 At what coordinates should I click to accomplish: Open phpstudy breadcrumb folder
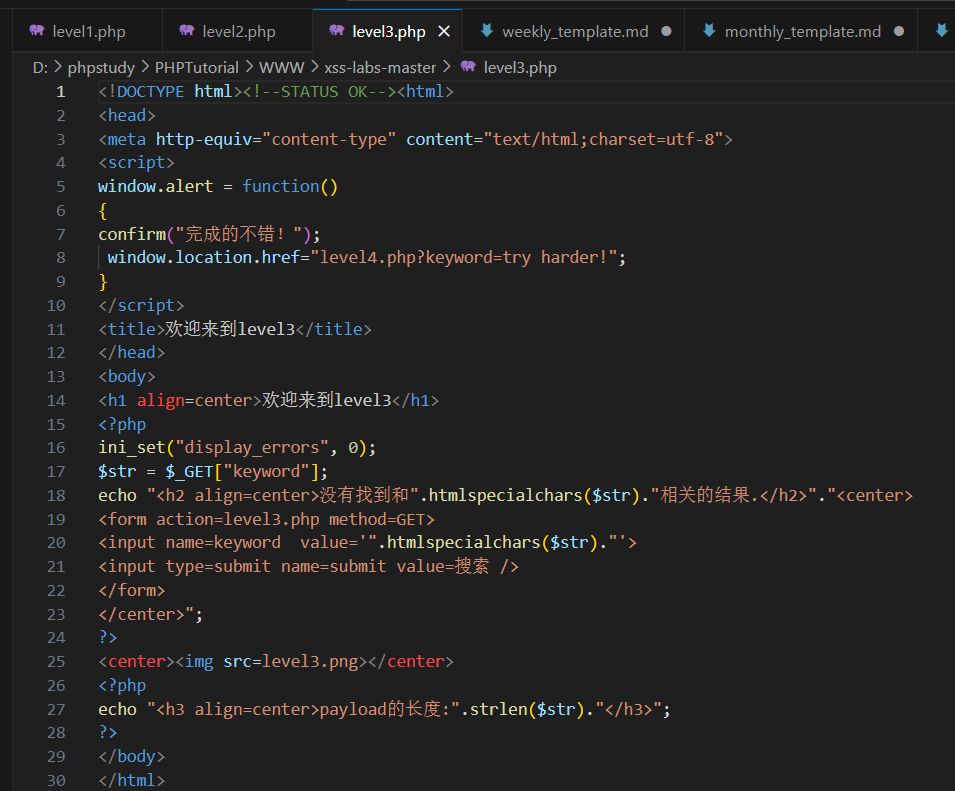pyautogui.click(x=101, y=68)
